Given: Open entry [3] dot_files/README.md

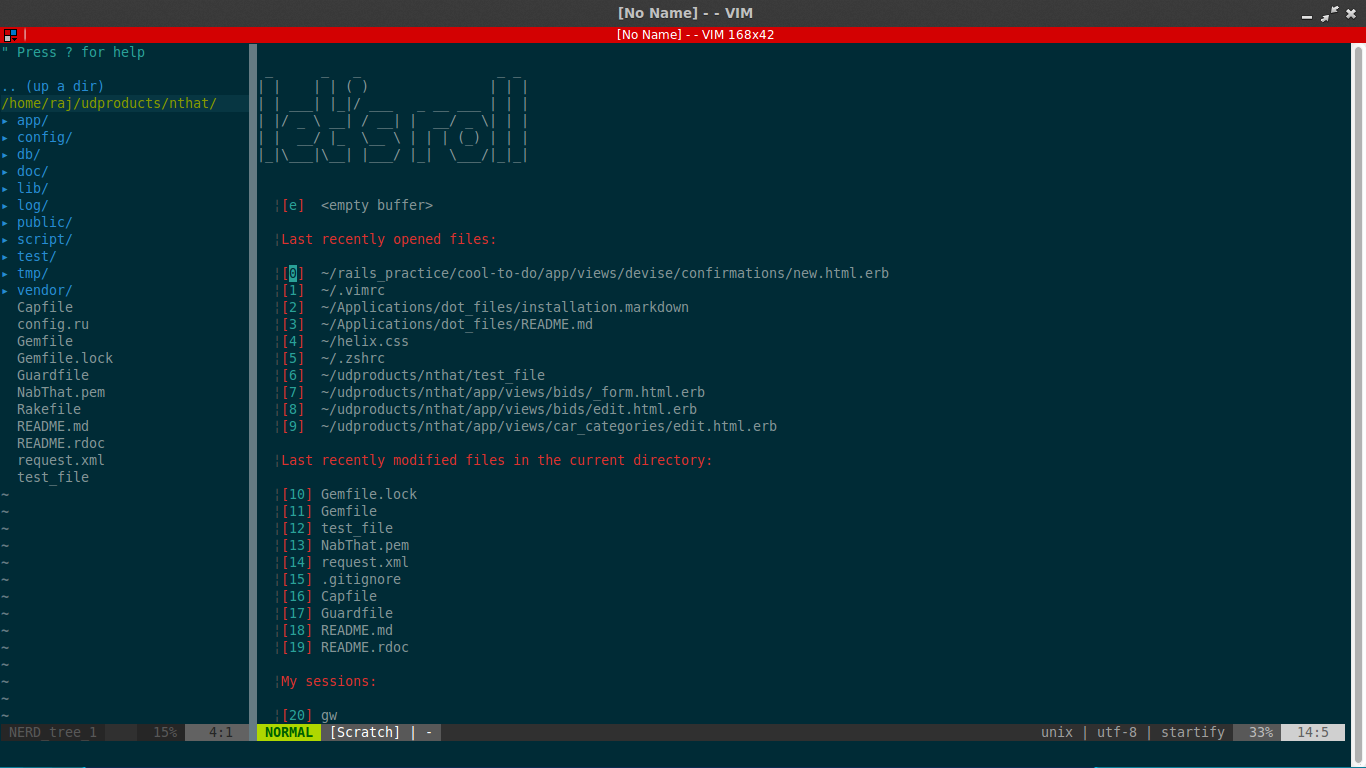Looking at the screenshot, I should pyautogui.click(x=437, y=325).
